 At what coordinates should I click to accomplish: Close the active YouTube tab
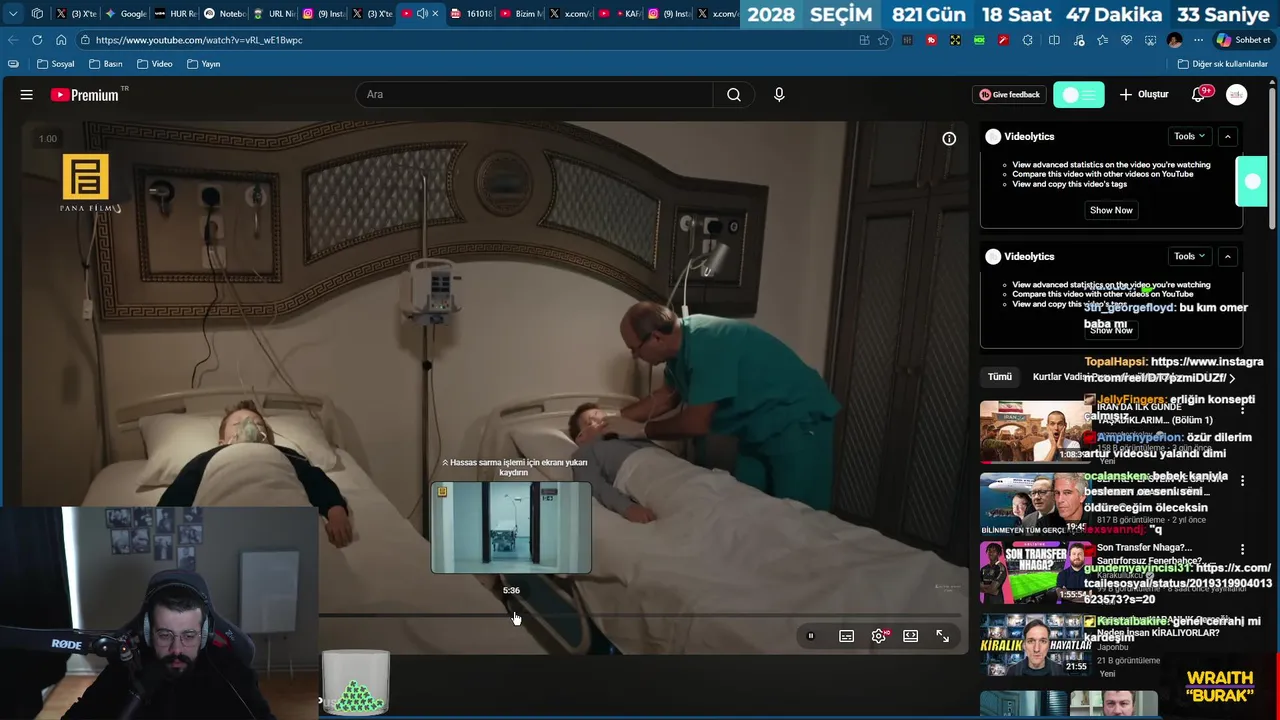435,14
